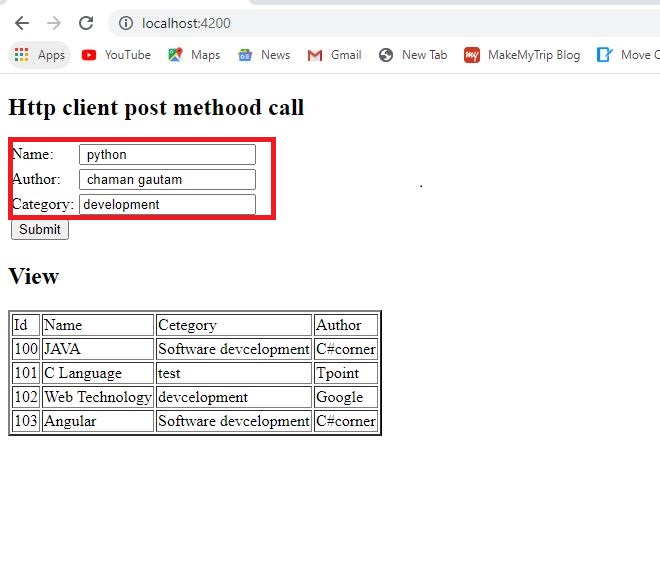Screen dimensions: 660x569
Task: Click the cell with Id 100
Action: click(26, 349)
